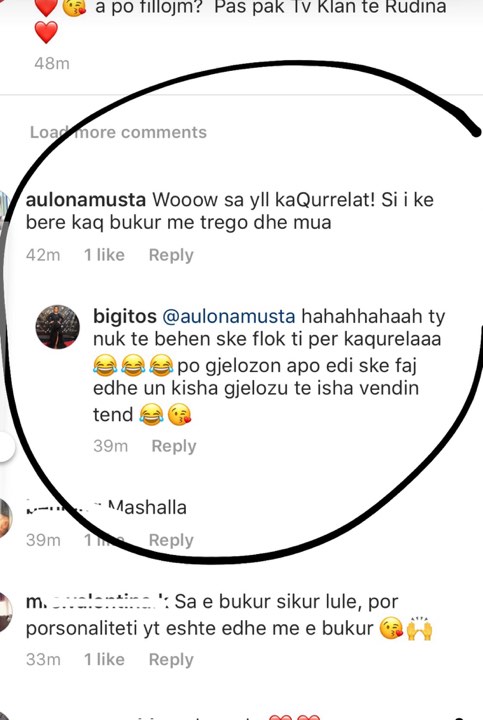The image size is (483, 720).
Task: Tap the three laughing emojis in bigitos reply
Action: (133, 366)
